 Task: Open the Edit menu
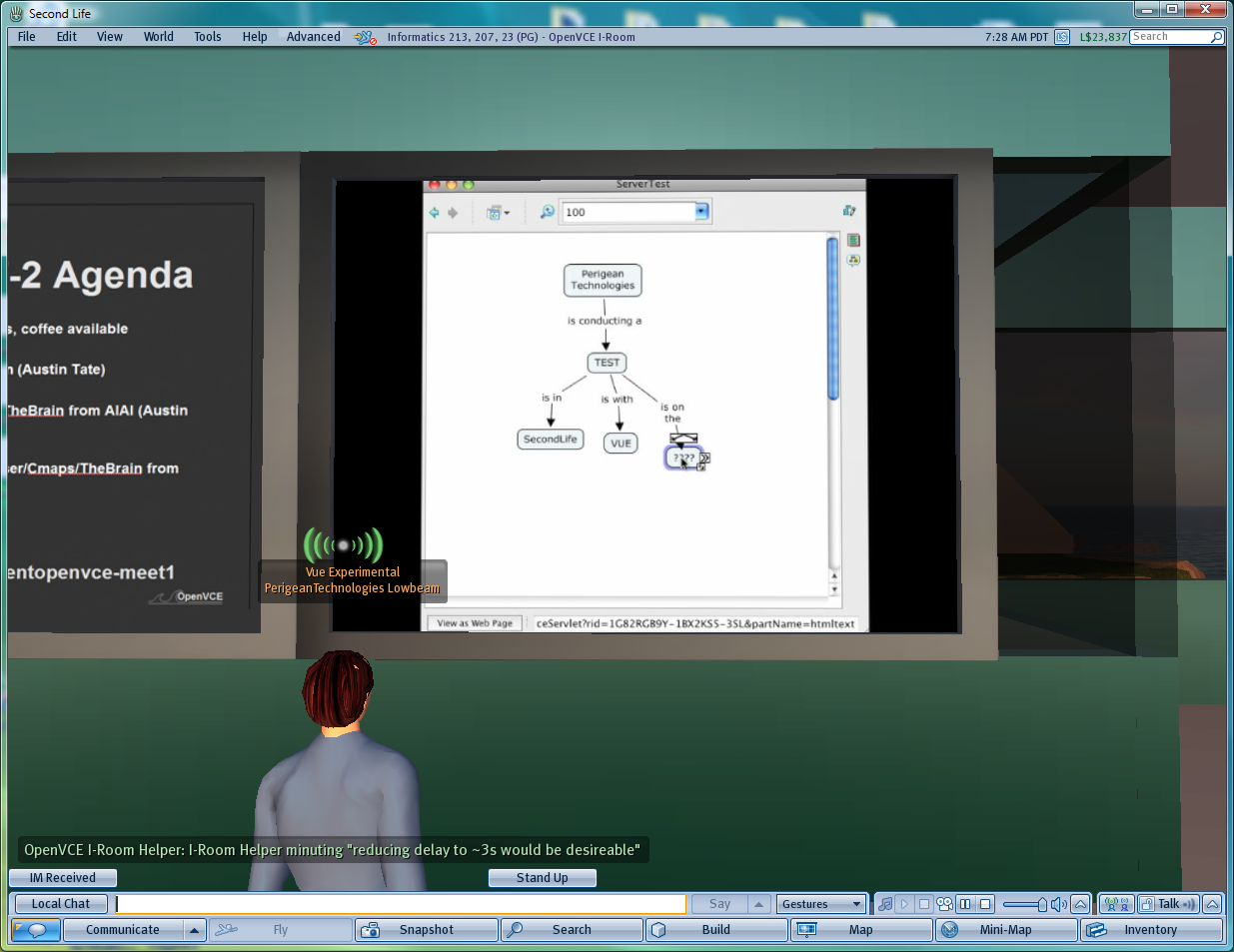click(67, 37)
